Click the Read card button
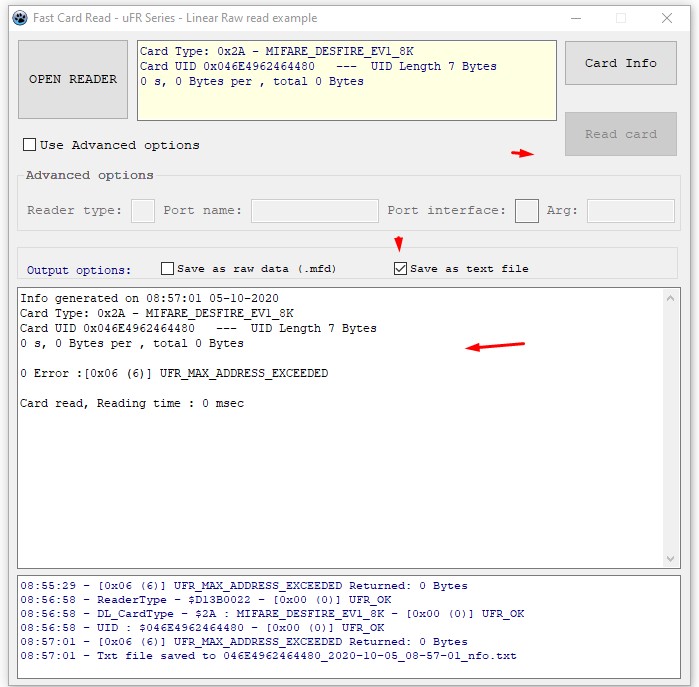Image resolution: width=699 pixels, height=687 pixels. click(621, 134)
